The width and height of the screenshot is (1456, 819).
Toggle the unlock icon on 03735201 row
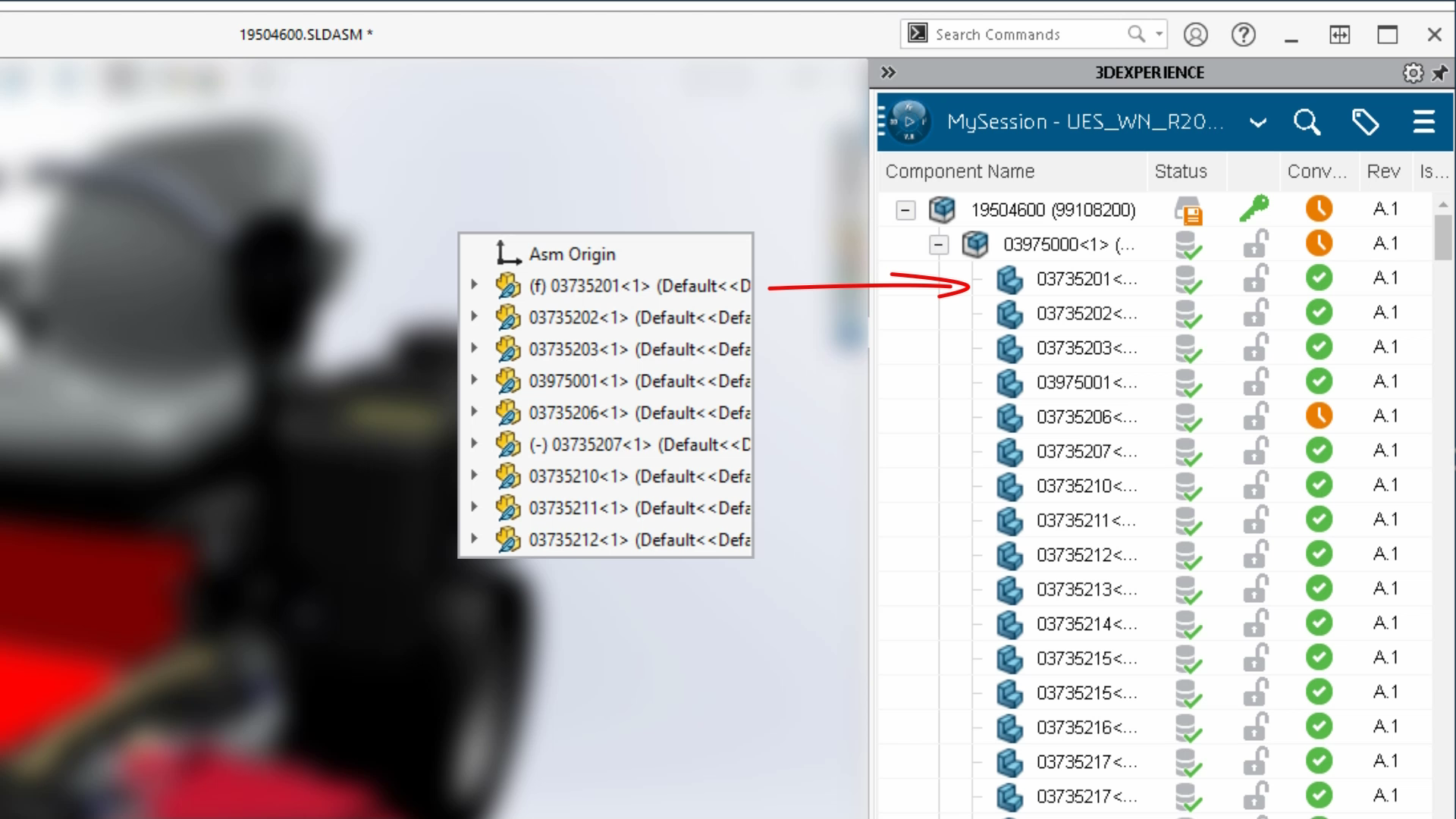[1256, 278]
